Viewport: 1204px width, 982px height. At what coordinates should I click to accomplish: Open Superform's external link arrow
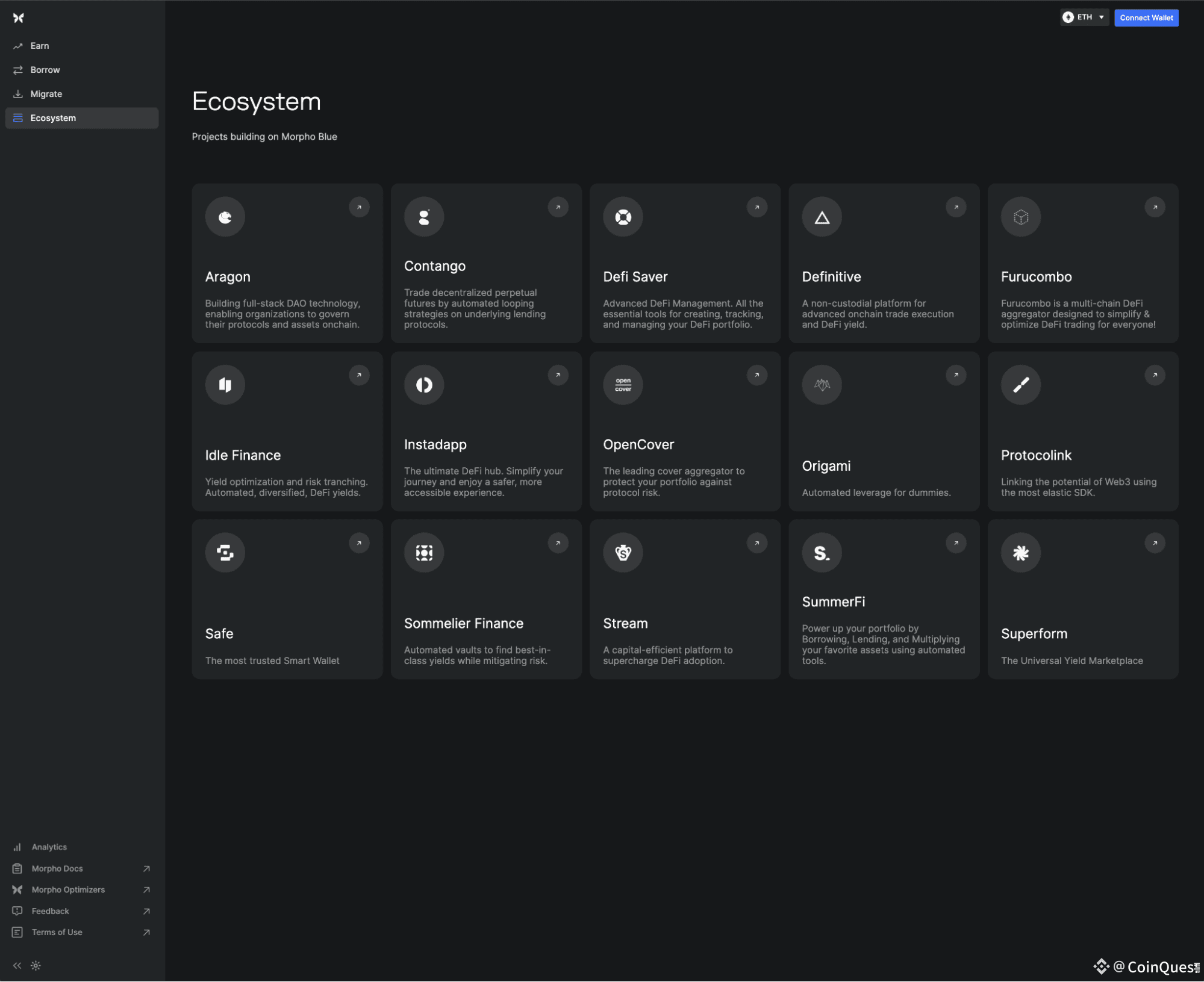pos(1155,543)
